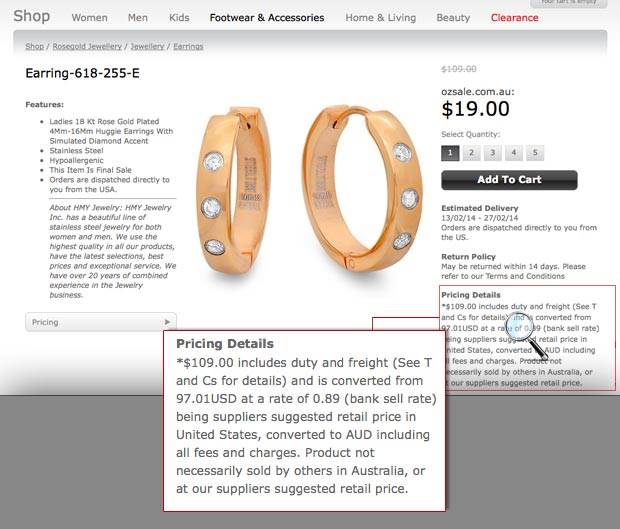
Task: Open the Women menu
Action: click(89, 18)
